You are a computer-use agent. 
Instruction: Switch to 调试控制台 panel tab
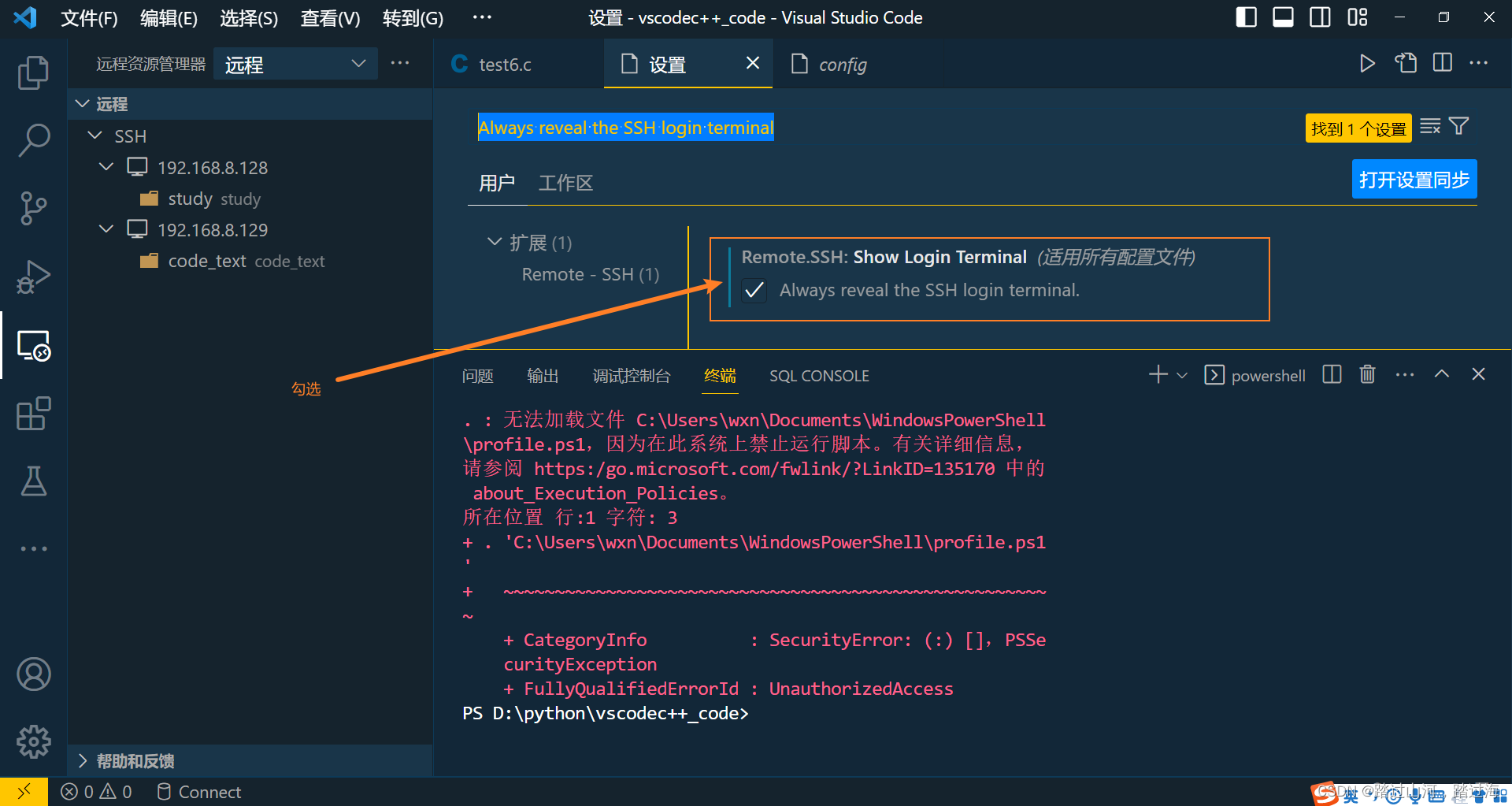pyautogui.click(x=632, y=376)
